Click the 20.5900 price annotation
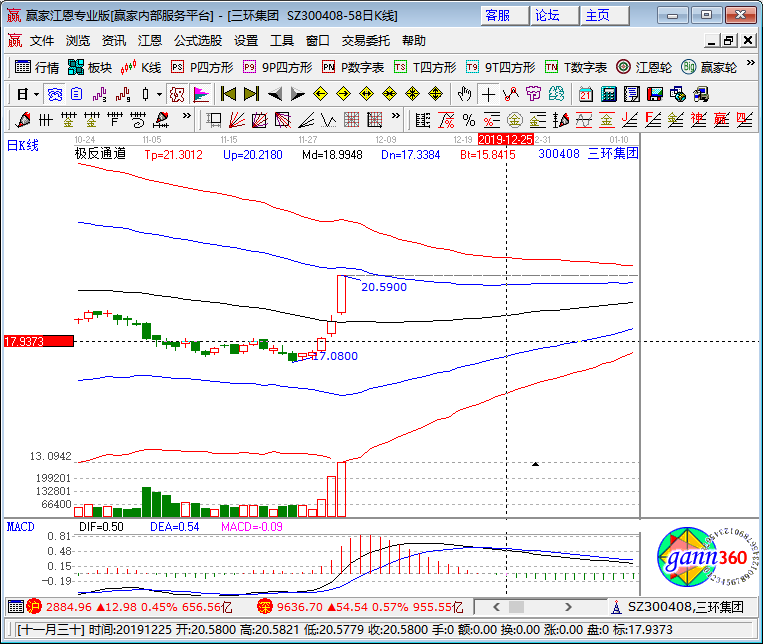The height and width of the screenshot is (644, 763). [384, 287]
